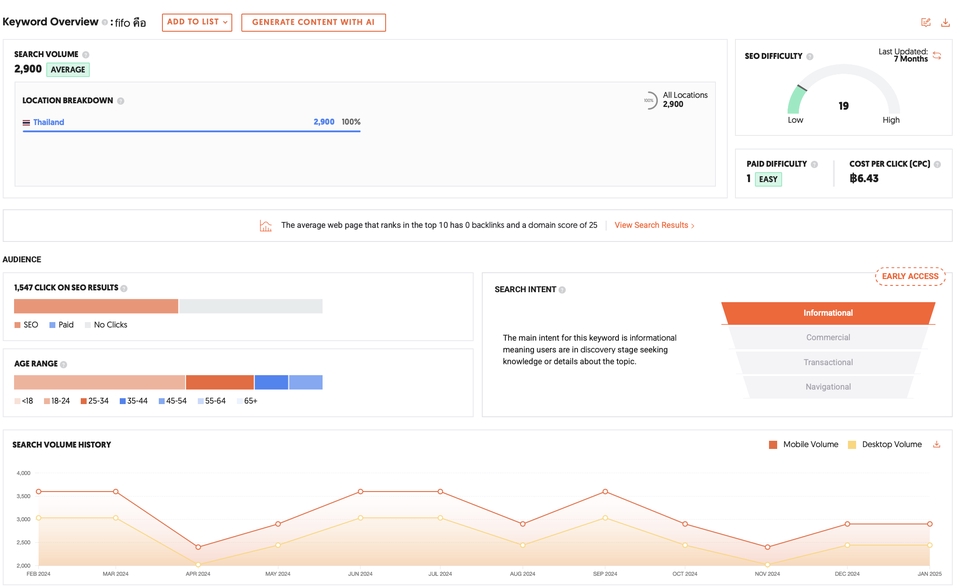Click the Thailand location link
Screen dimensions: 960x588
pos(48,122)
